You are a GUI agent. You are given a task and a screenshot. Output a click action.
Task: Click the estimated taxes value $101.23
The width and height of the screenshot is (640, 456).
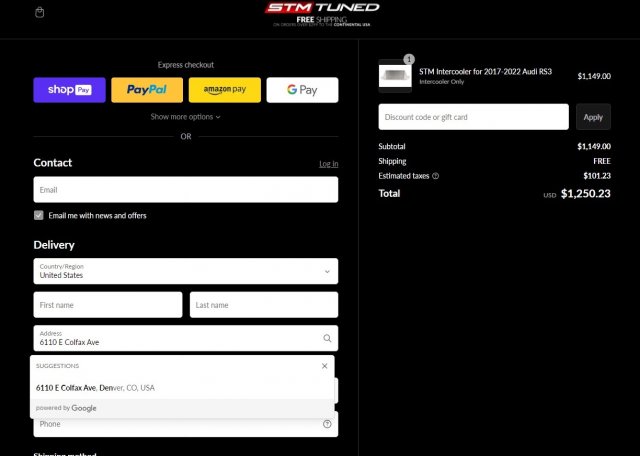click(597, 176)
